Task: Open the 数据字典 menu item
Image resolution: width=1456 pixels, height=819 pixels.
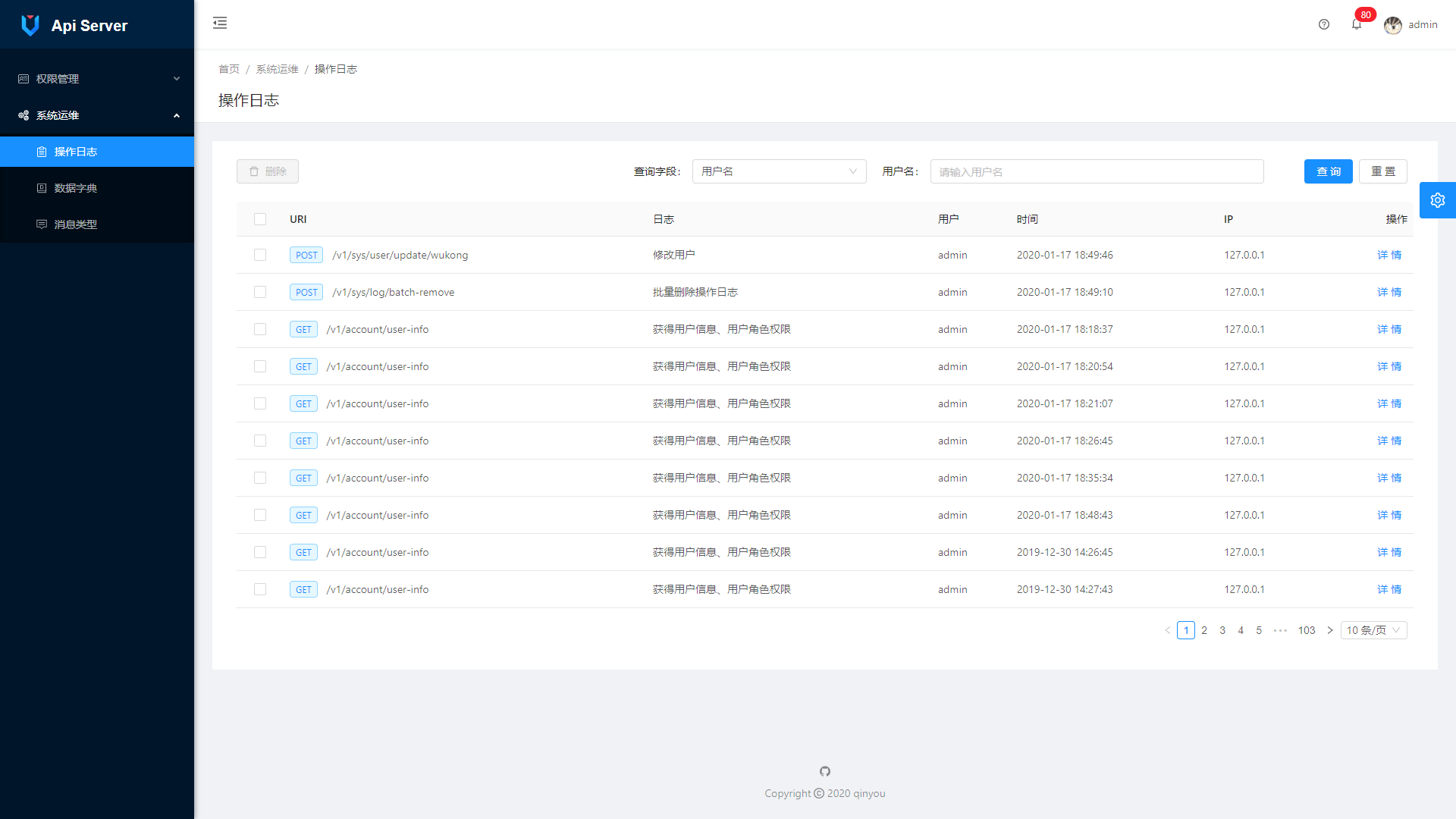Action: (x=76, y=188)
